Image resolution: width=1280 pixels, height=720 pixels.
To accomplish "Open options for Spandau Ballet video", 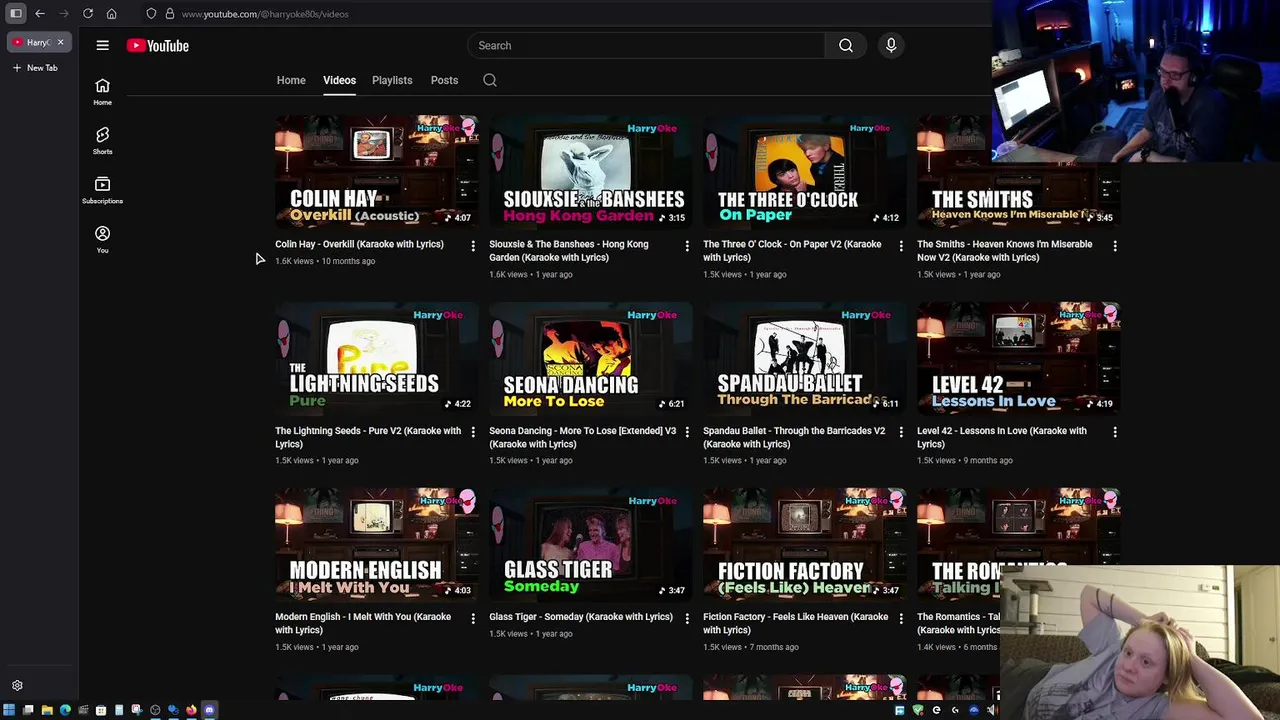I will point(901,432).
